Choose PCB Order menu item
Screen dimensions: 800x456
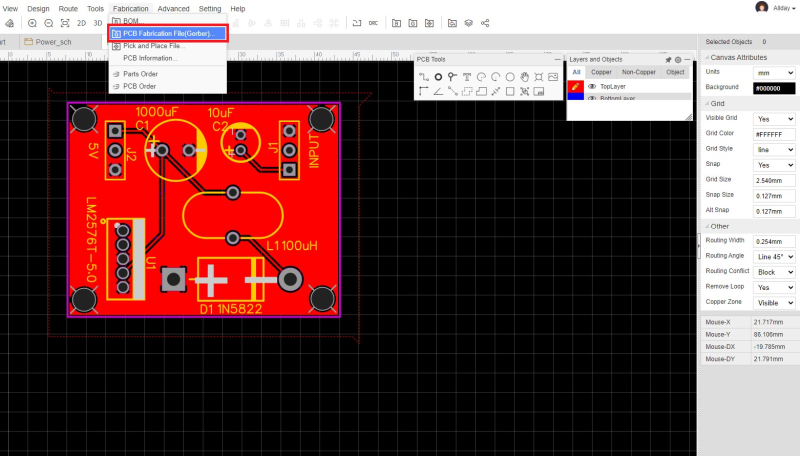pyautogui.click(x=168, y=86)
